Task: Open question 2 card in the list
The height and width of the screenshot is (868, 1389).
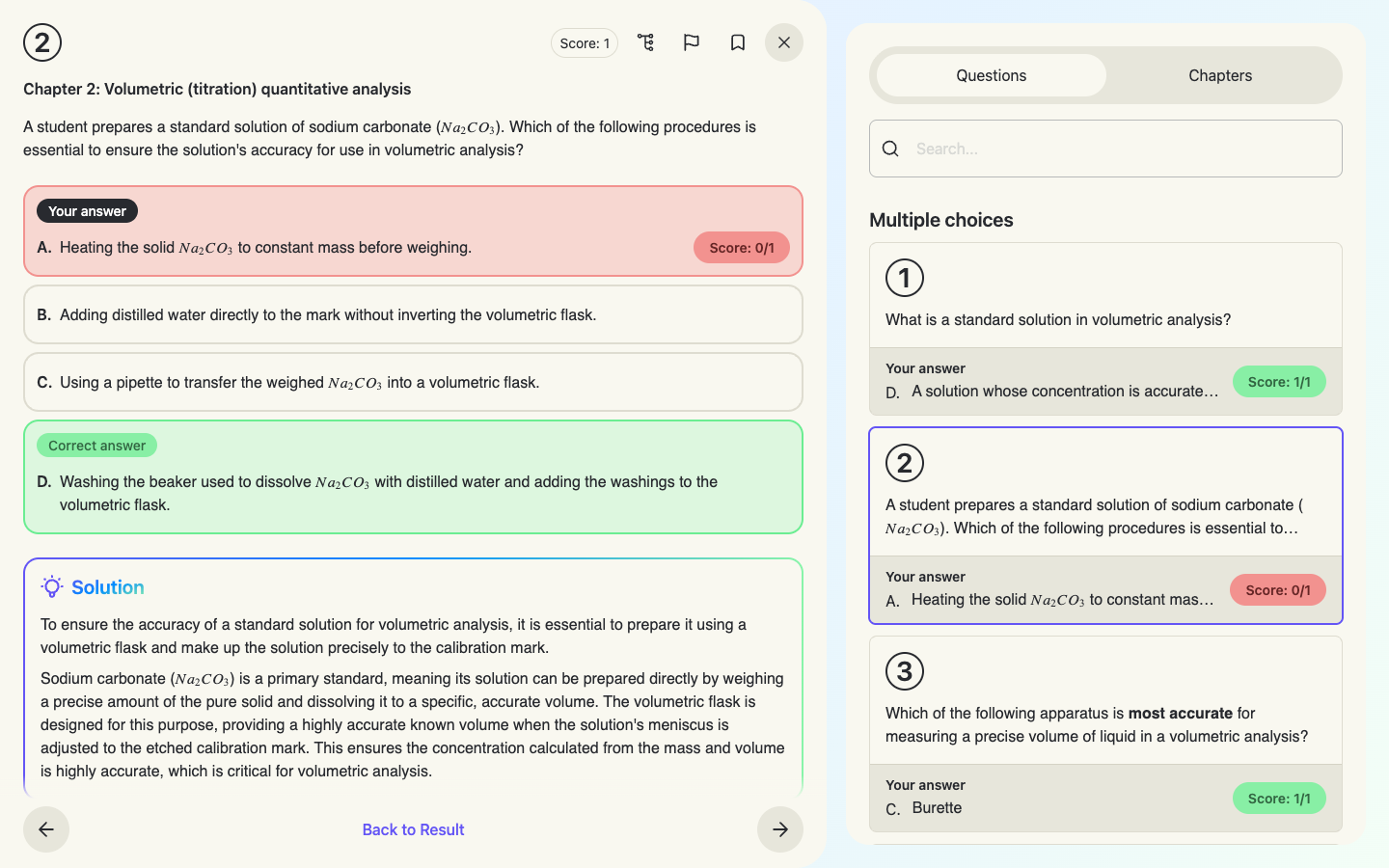Action: coord(1105,526)
